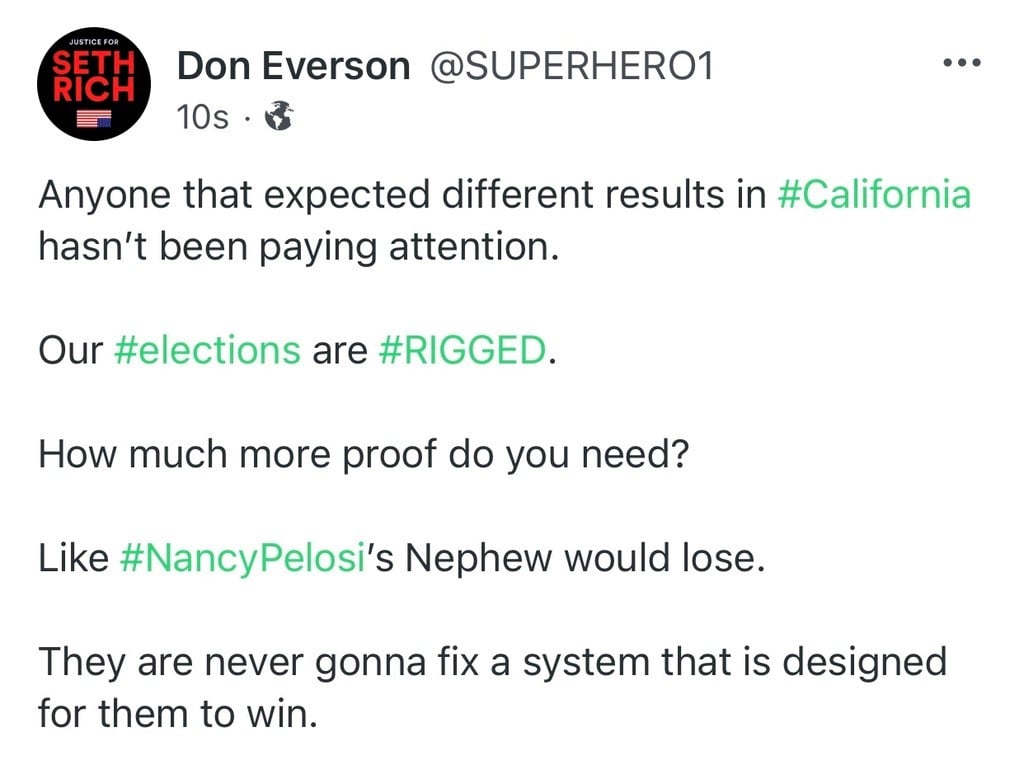Click "are" between #elections and #RIGGED

tap(340, 350)
